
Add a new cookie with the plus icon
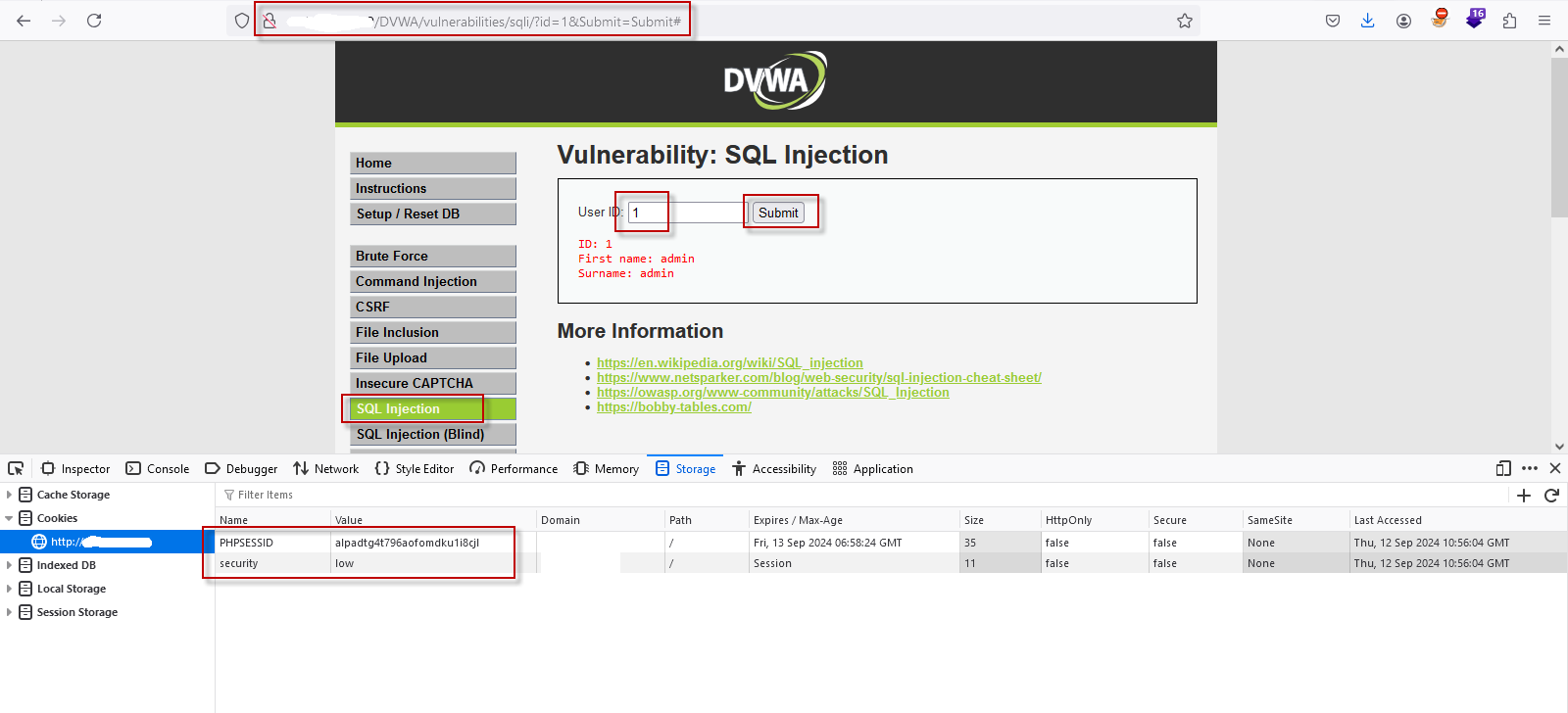(1524, 496)
